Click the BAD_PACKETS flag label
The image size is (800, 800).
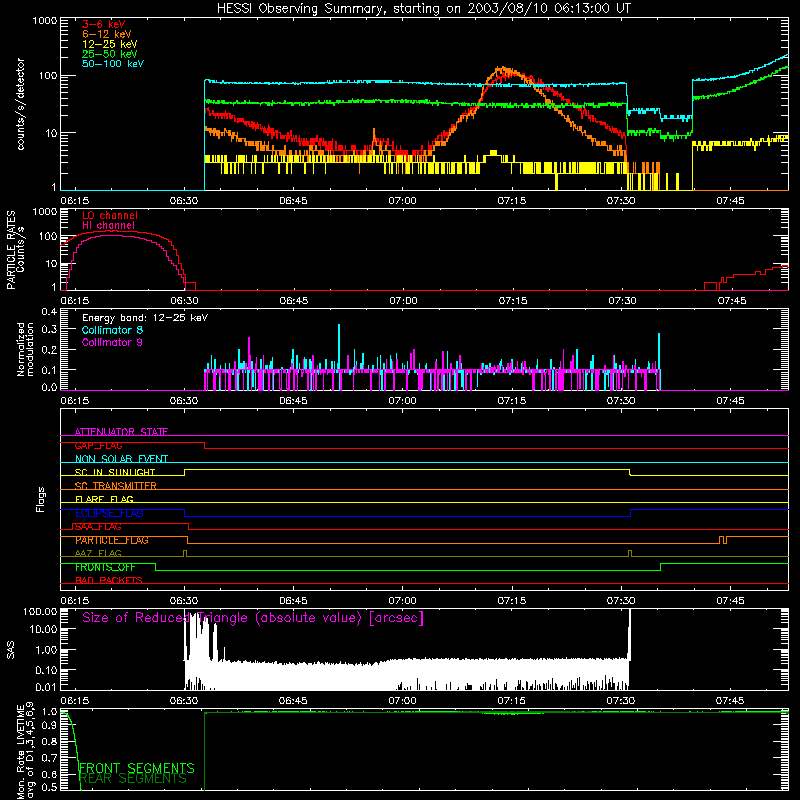pos(109,581)
